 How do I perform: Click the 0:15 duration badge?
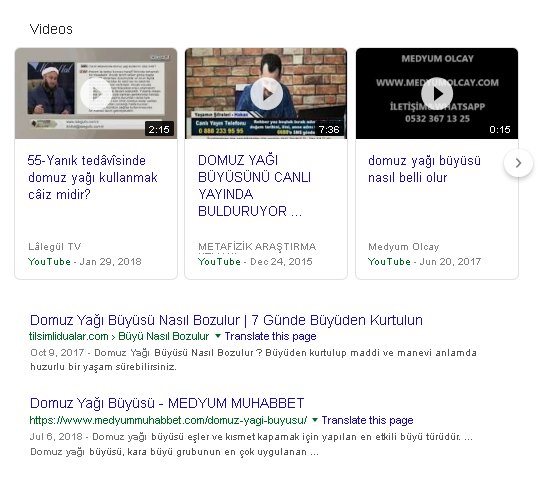tap(500, 130)
